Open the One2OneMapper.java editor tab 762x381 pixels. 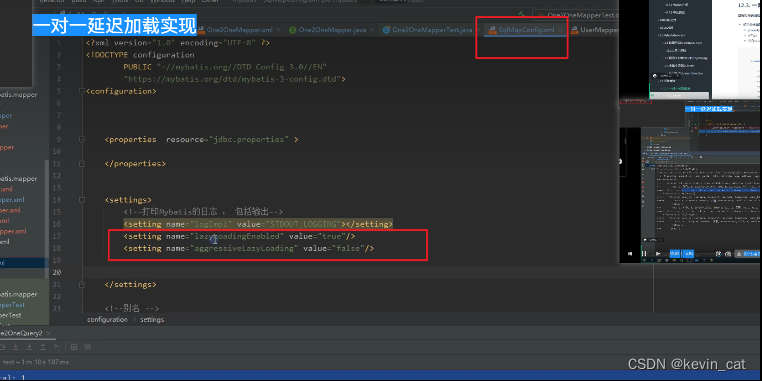coord(332,30)
